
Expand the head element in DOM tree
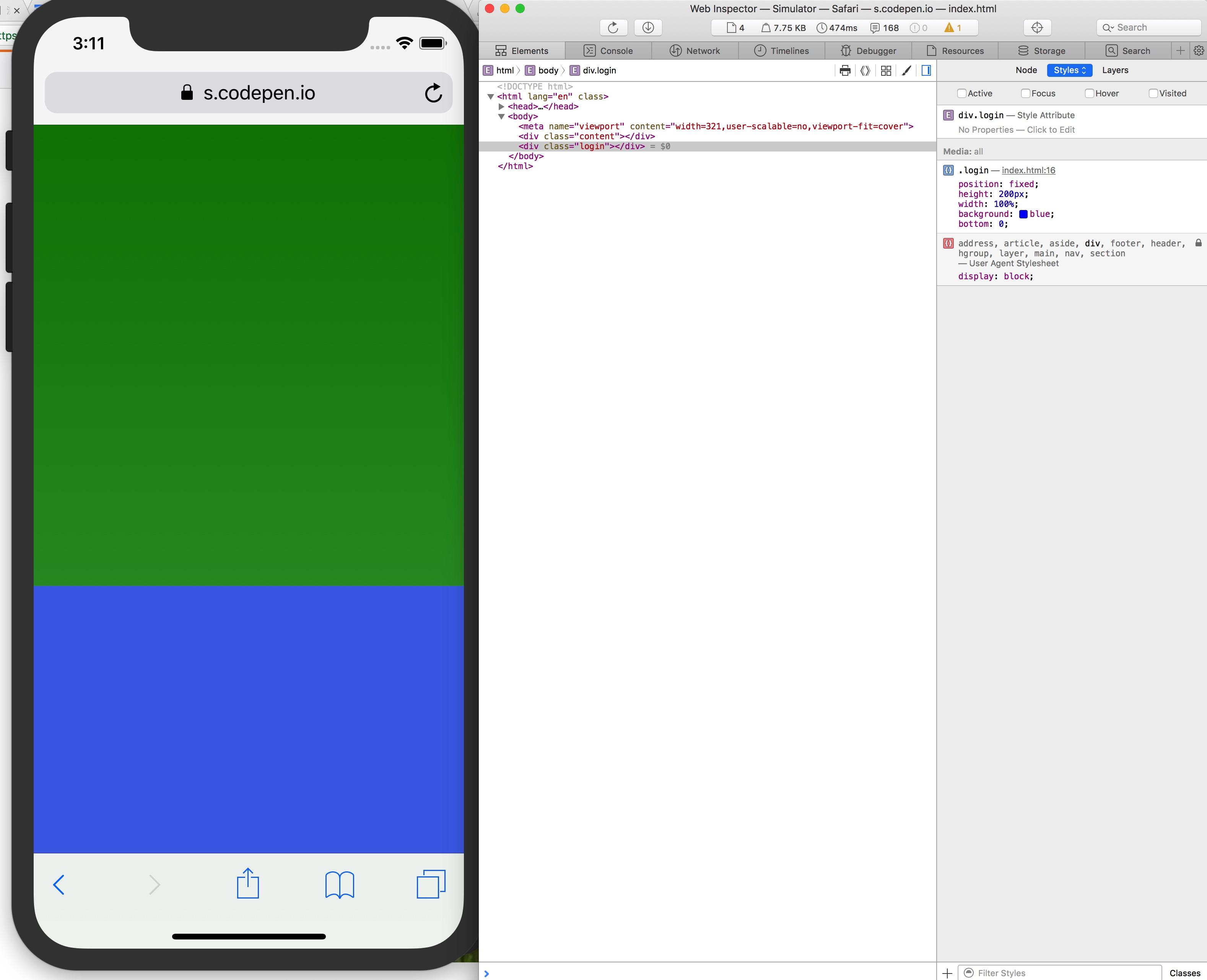[501, 107]
